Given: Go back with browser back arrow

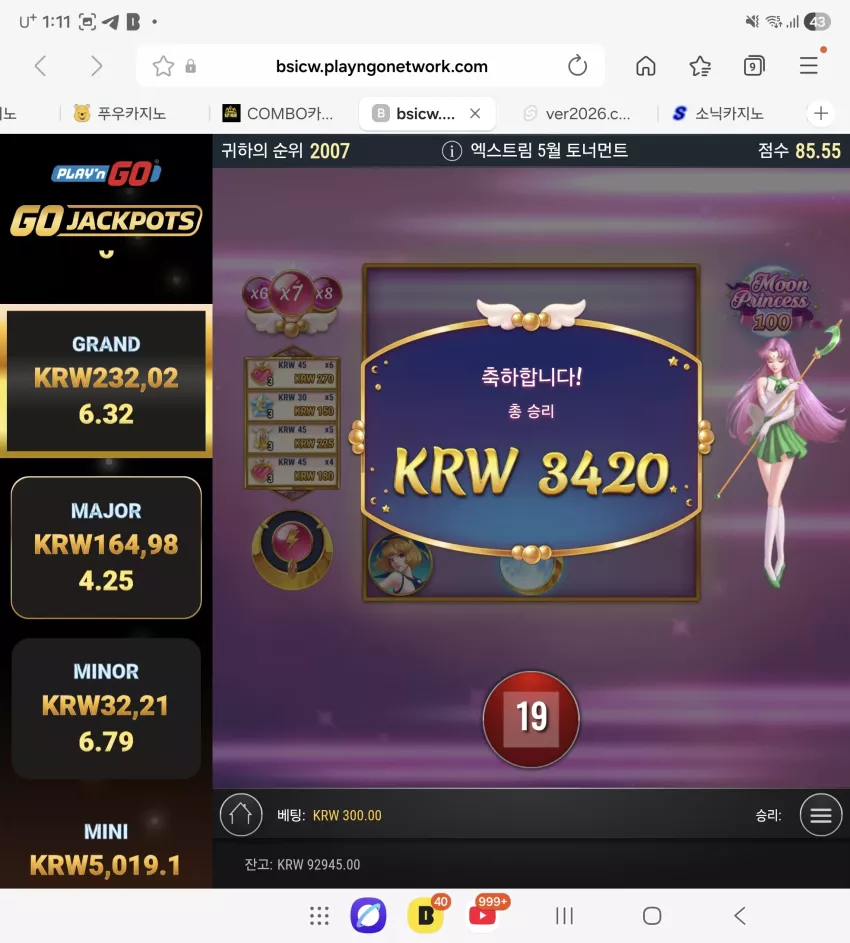Looking at the screenshot, I should pyautogui.click(x=41, y=66).
